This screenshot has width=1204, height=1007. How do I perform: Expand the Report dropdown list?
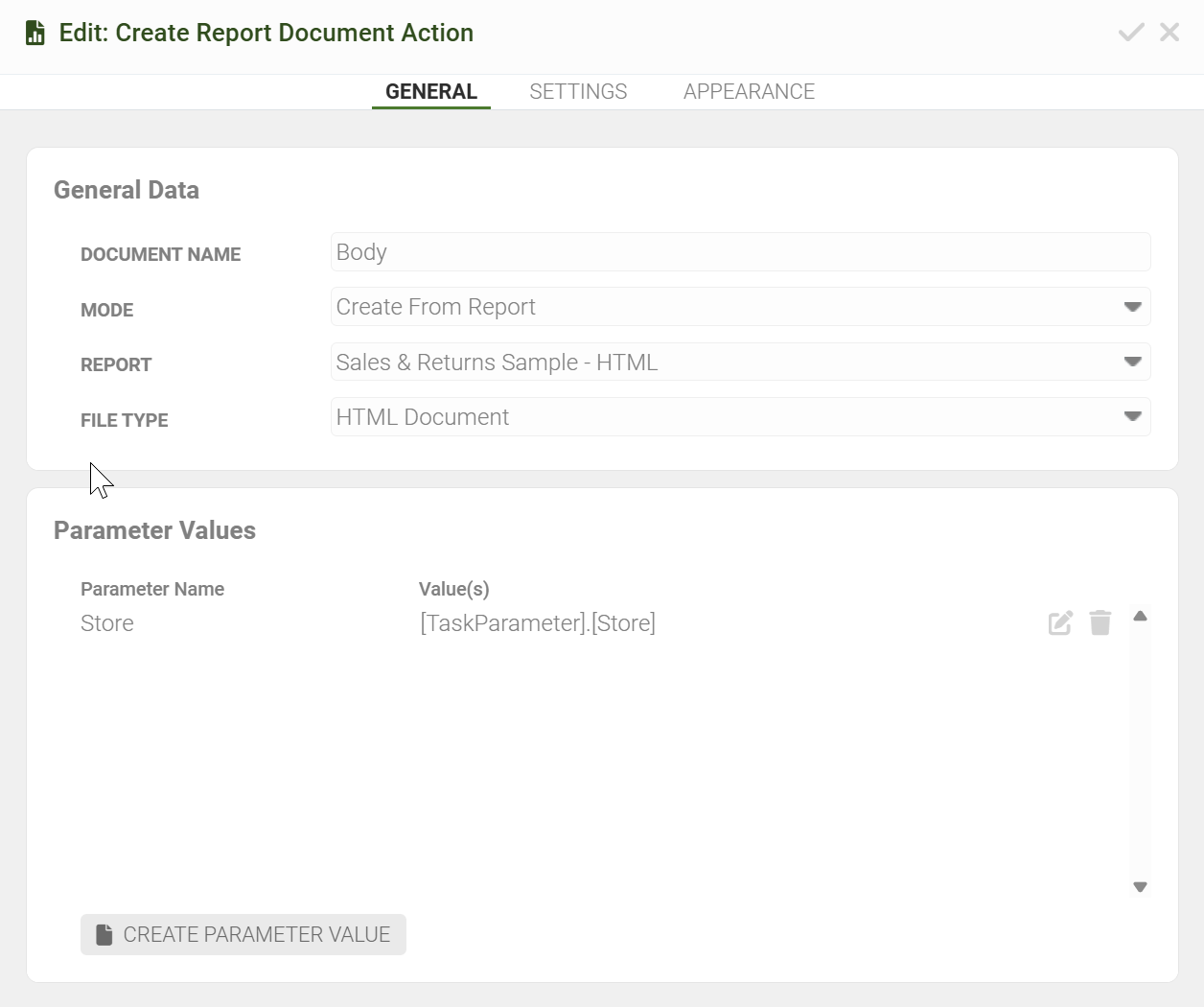point(1132,363)
